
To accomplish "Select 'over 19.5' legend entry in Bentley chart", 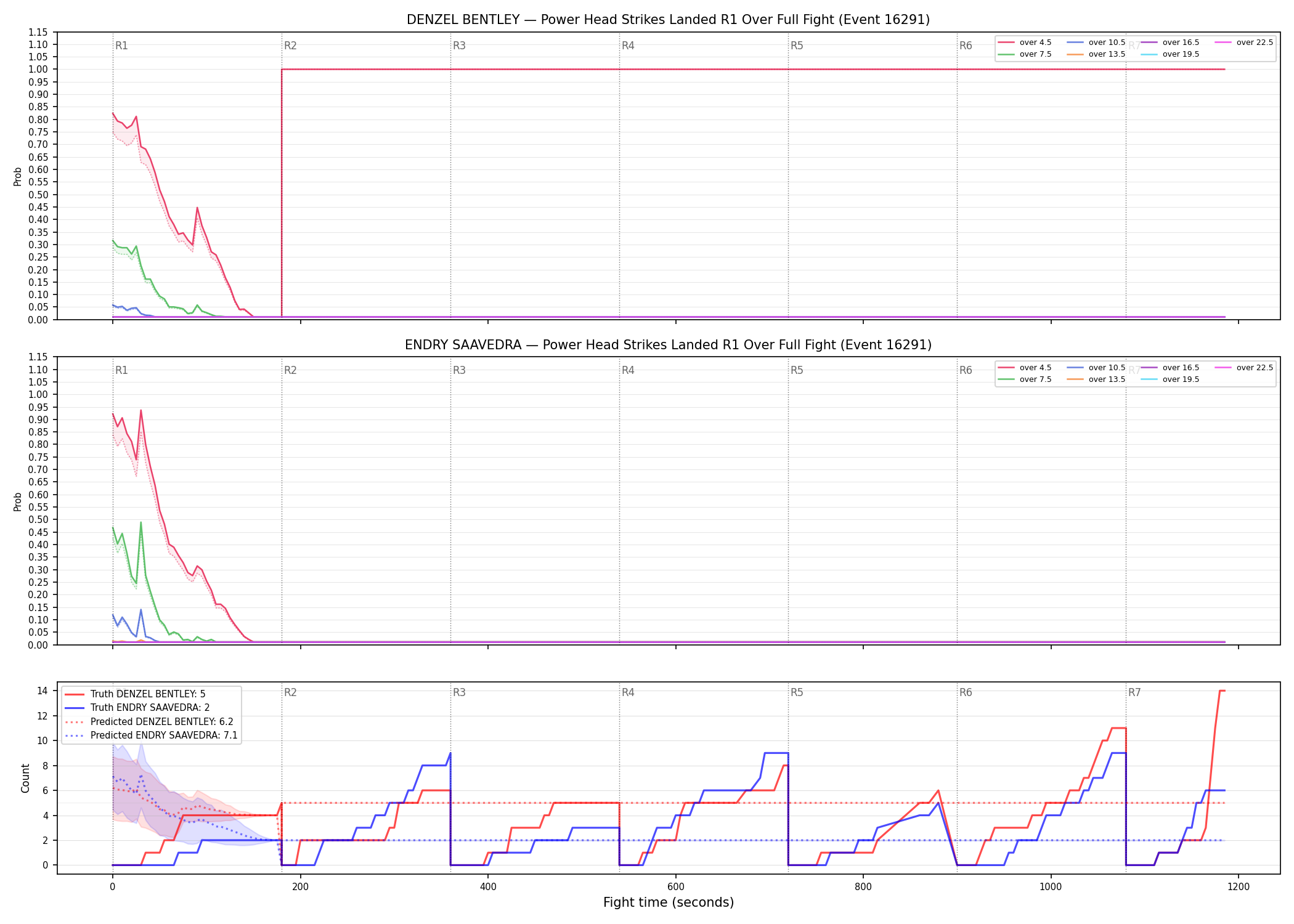I will point(1170,54).
